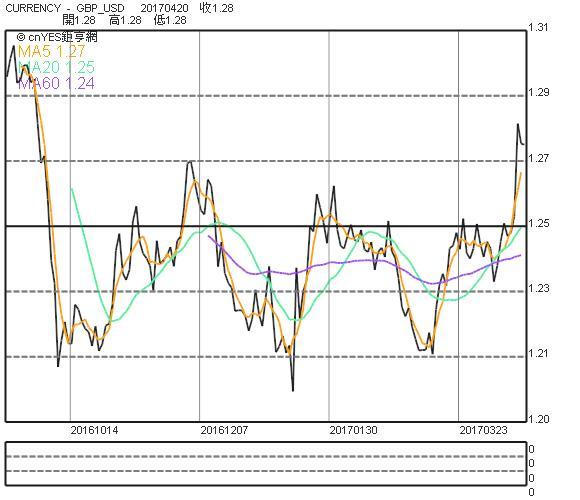The image size is (580, 500).
Task: Click the 1.27 price axis label
Action: coord(539,159)
